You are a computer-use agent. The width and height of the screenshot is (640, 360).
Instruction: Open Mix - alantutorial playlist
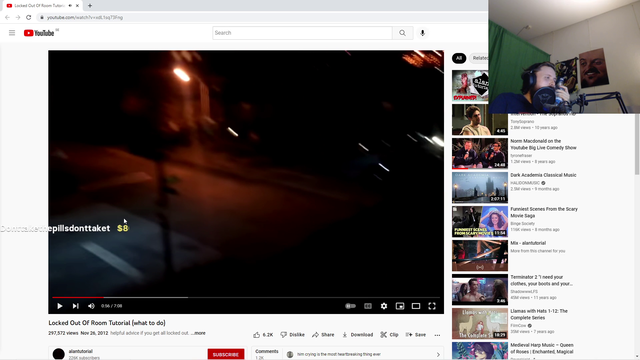point(528,243)
